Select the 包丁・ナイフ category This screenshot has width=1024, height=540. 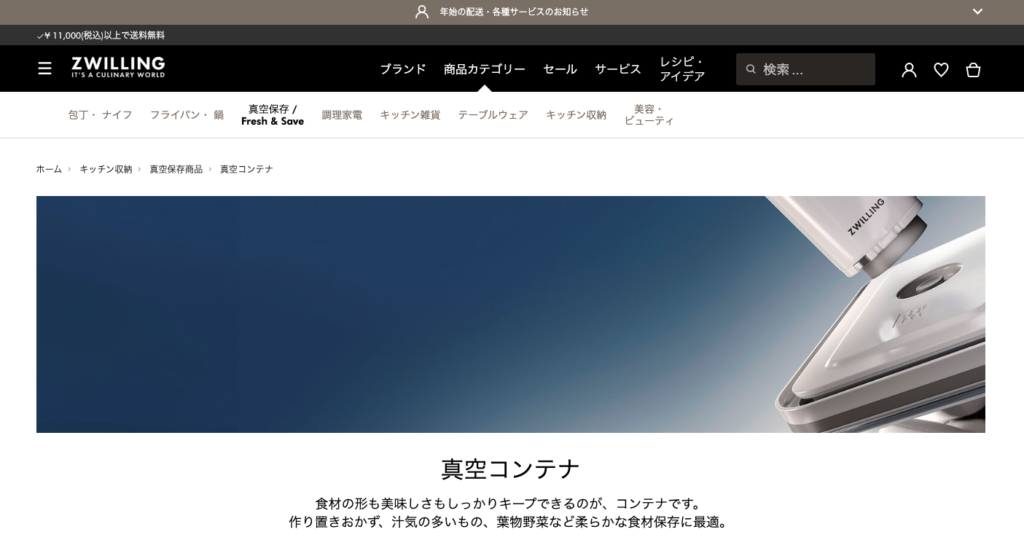click(x=100, y=115)
